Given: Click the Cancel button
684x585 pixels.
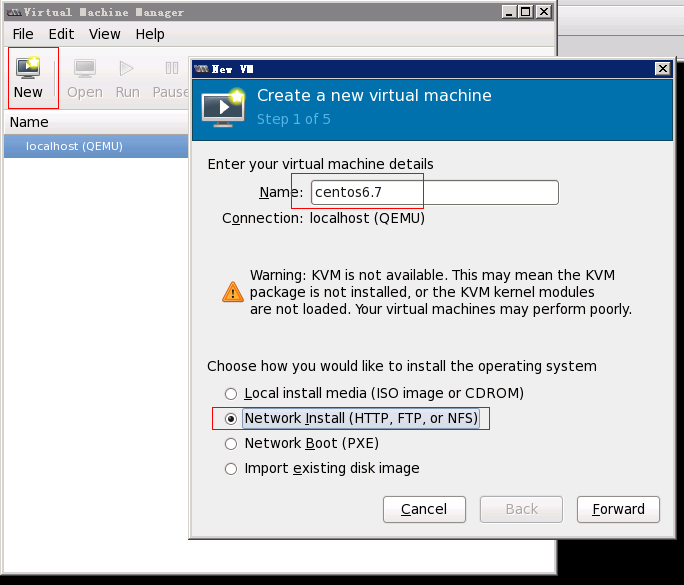Looking at the screenshot, I should [424, 509].
